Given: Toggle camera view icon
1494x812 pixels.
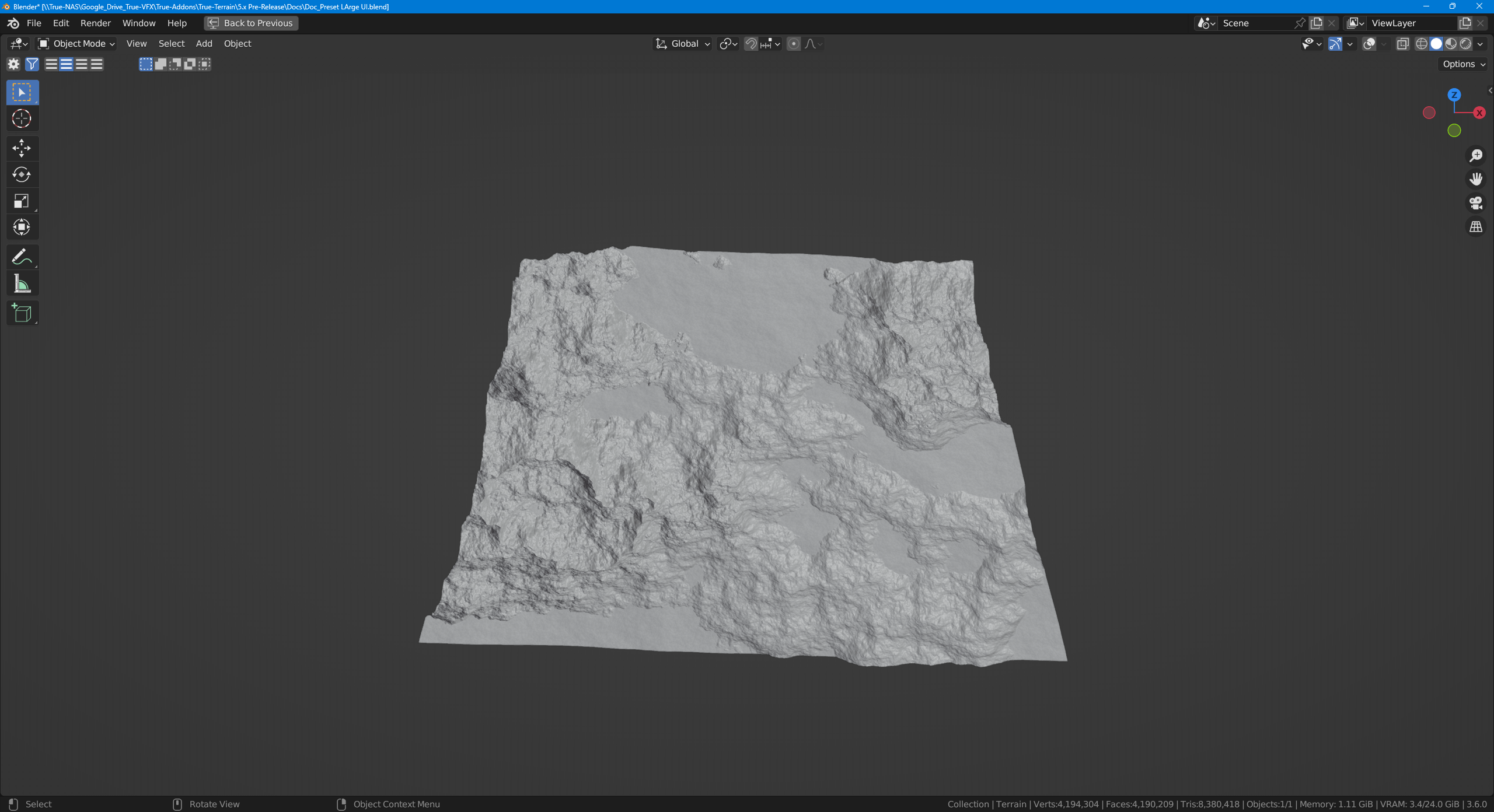Looking at the screenshot, I should coord(1476,203).
